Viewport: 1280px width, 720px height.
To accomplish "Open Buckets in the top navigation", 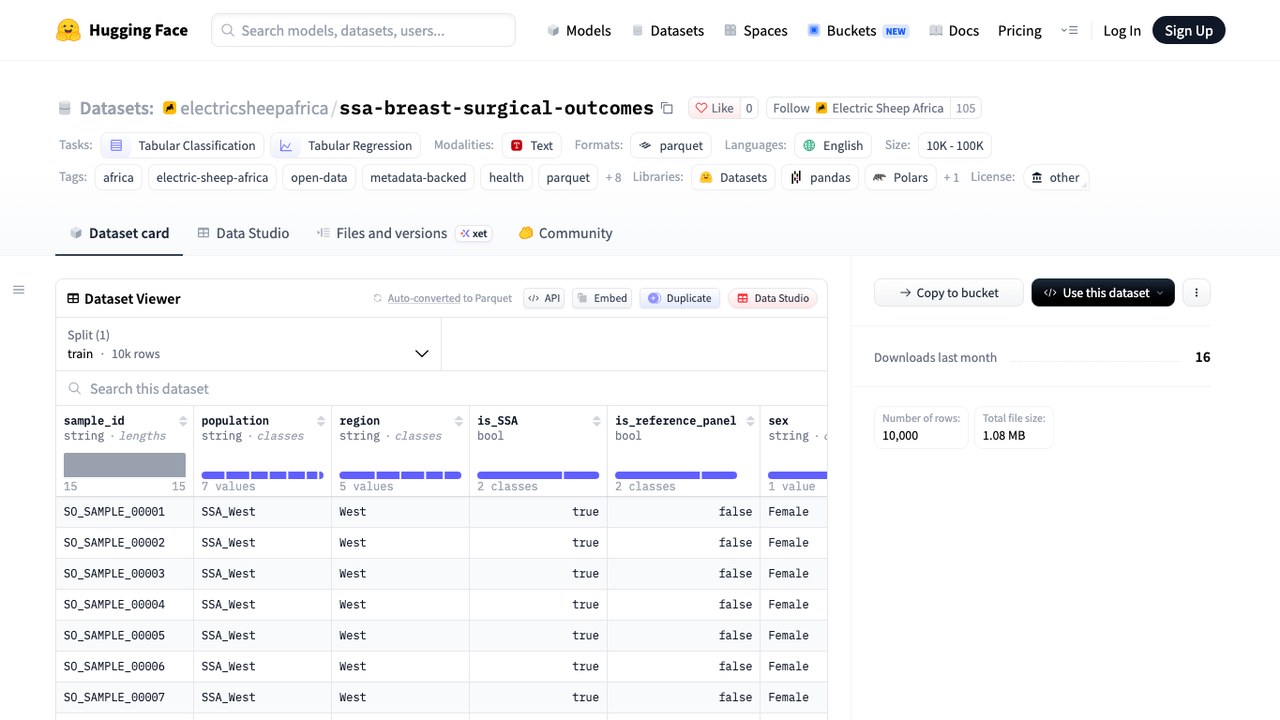I will [x=857, y=31].
